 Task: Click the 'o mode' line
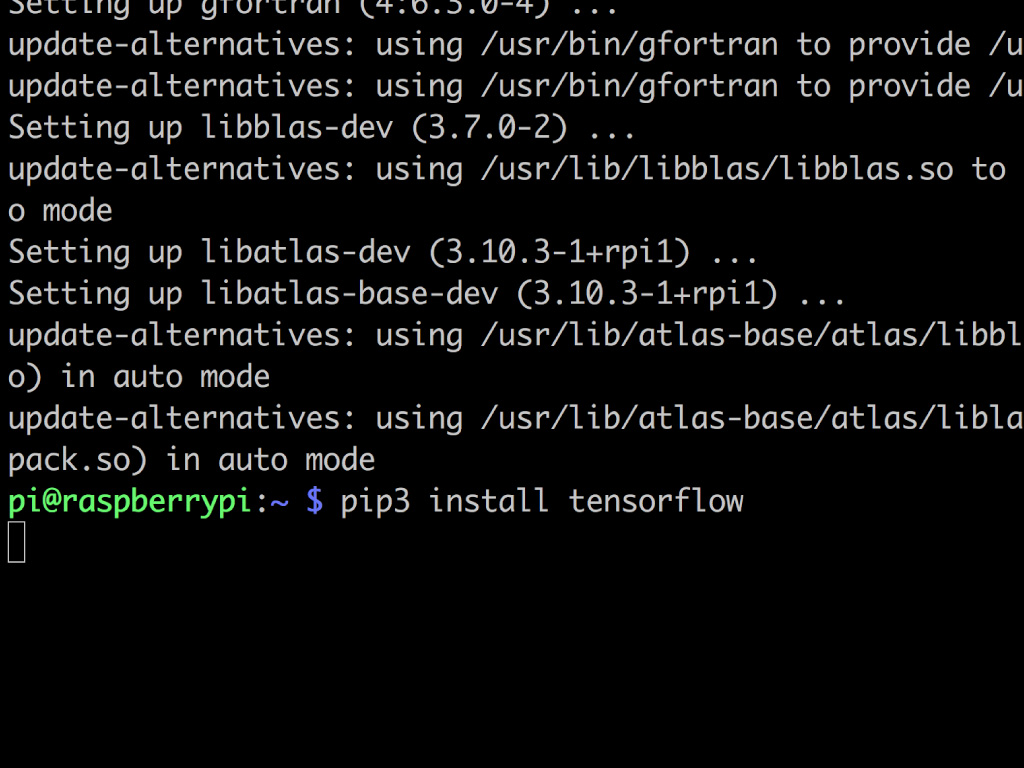[60, 211]
